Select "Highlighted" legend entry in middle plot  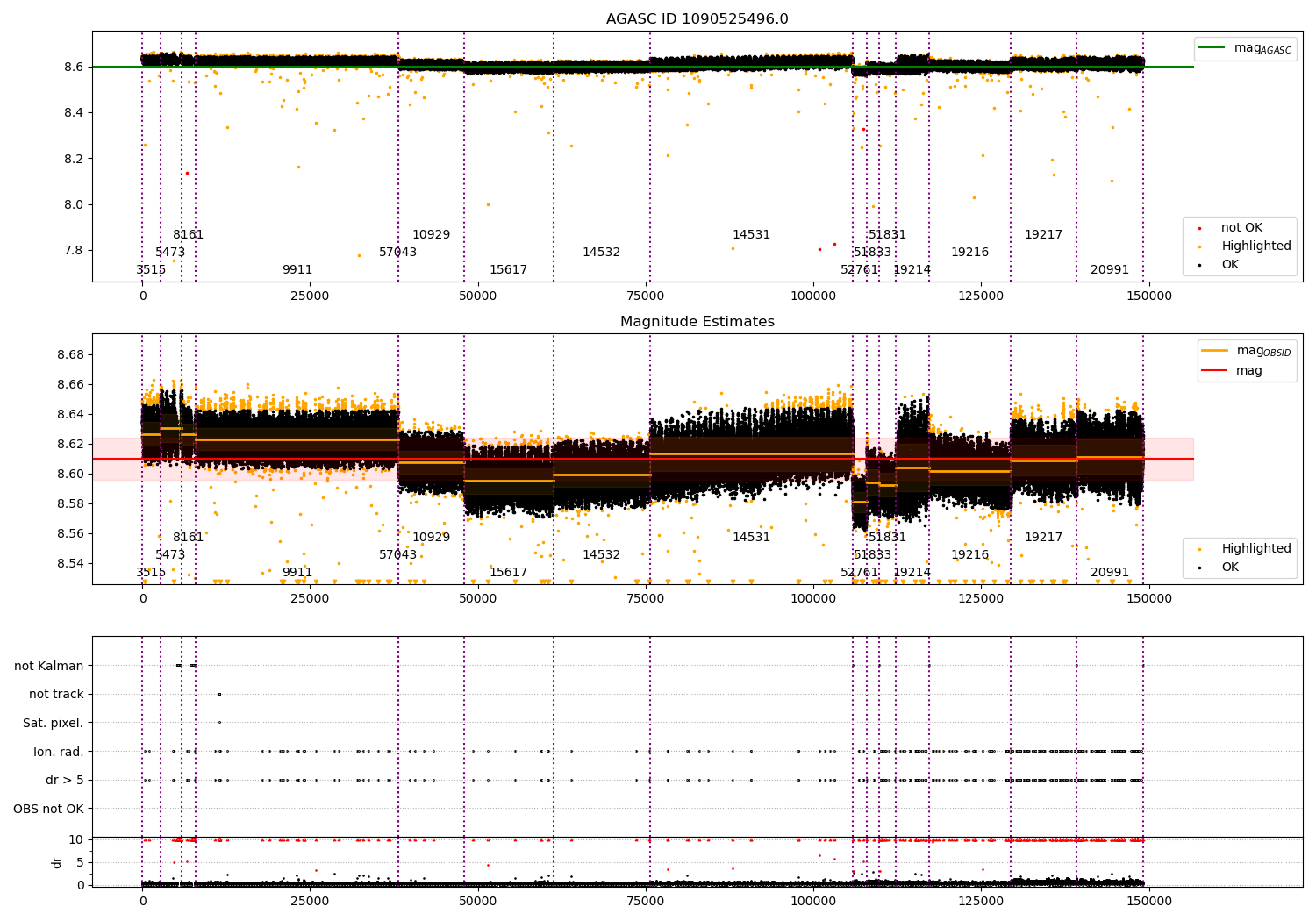point(1256,549)
